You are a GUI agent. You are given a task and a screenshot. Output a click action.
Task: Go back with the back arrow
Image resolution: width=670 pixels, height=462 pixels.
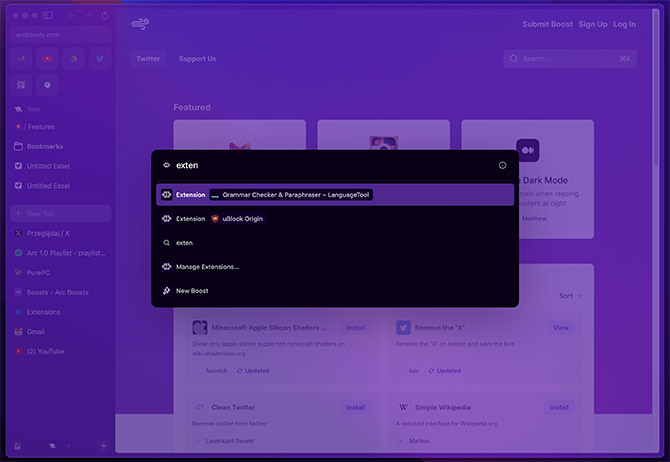72,15
